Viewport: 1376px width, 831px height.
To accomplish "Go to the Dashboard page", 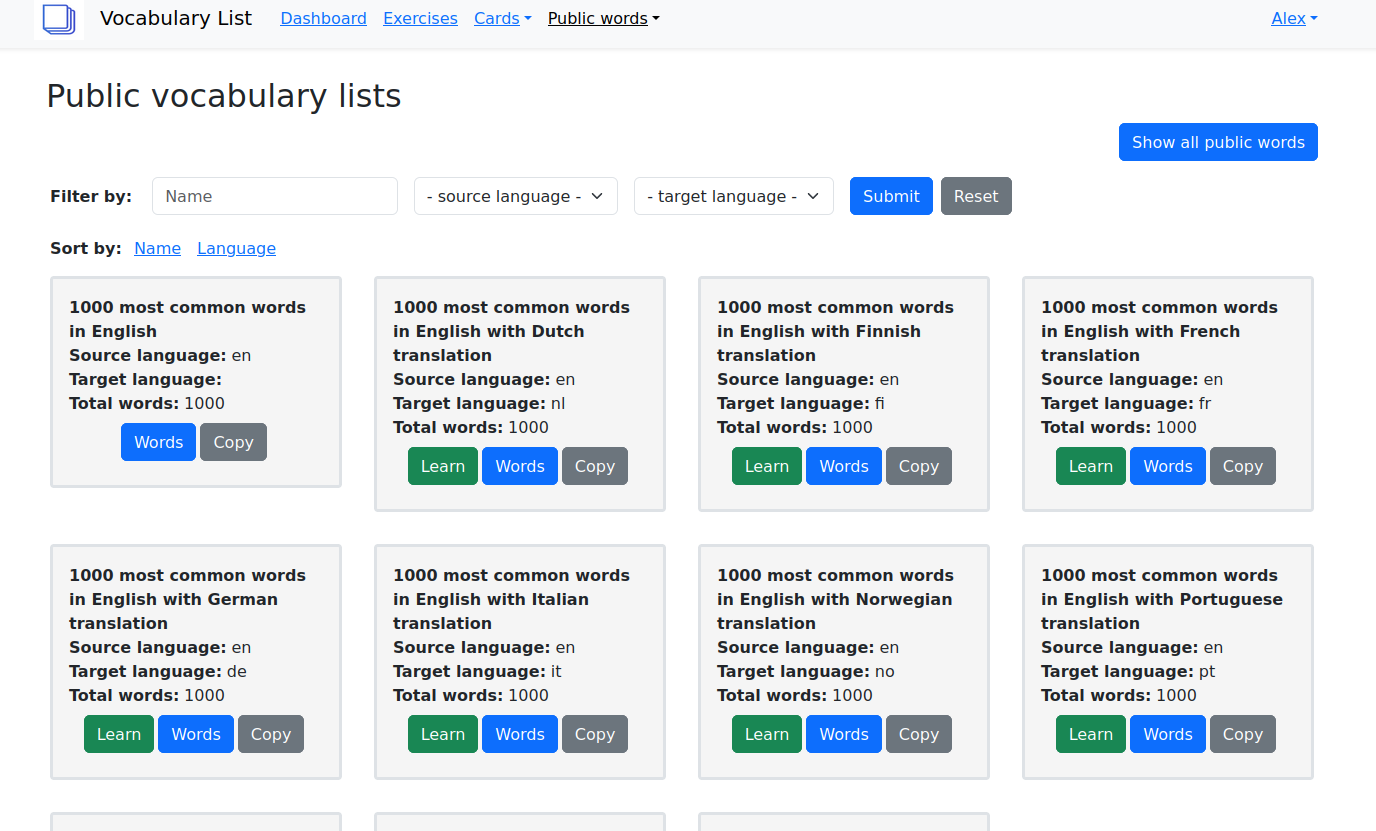I will coord(323,18).
